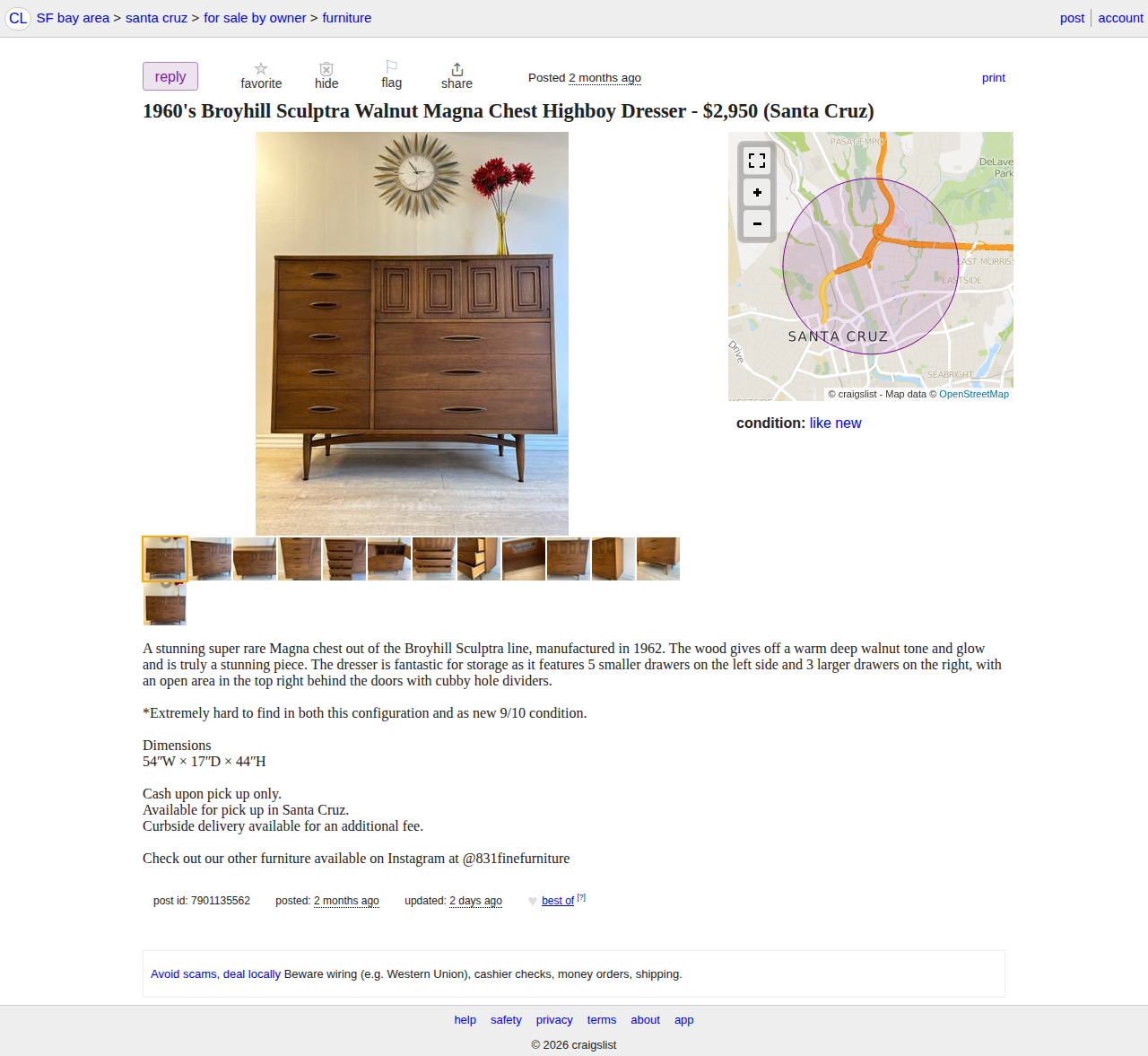This screenshot has width=1148, height=1056.
Task: Click the best of heart icon
Action: point(533,901)
